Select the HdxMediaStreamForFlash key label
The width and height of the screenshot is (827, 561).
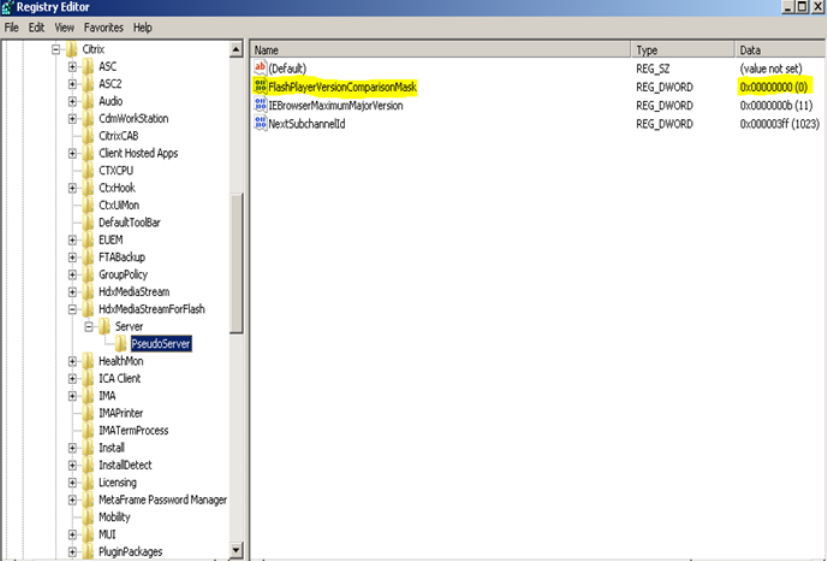151,309
